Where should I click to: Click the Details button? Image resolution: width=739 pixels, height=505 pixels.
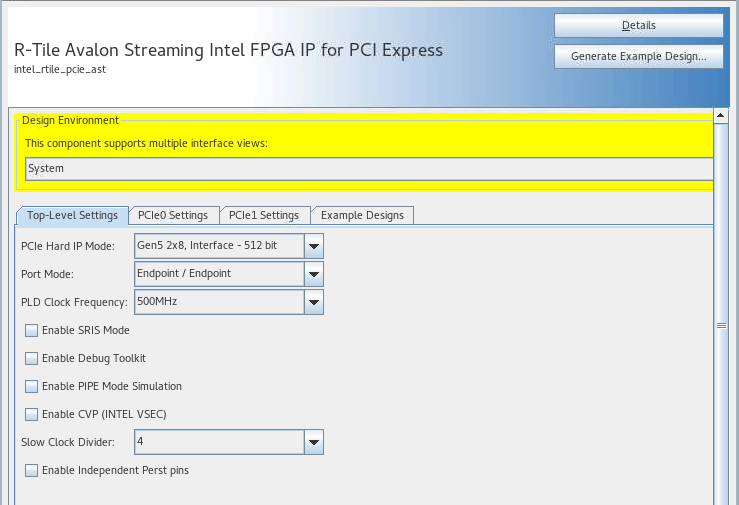coord(638,25)
